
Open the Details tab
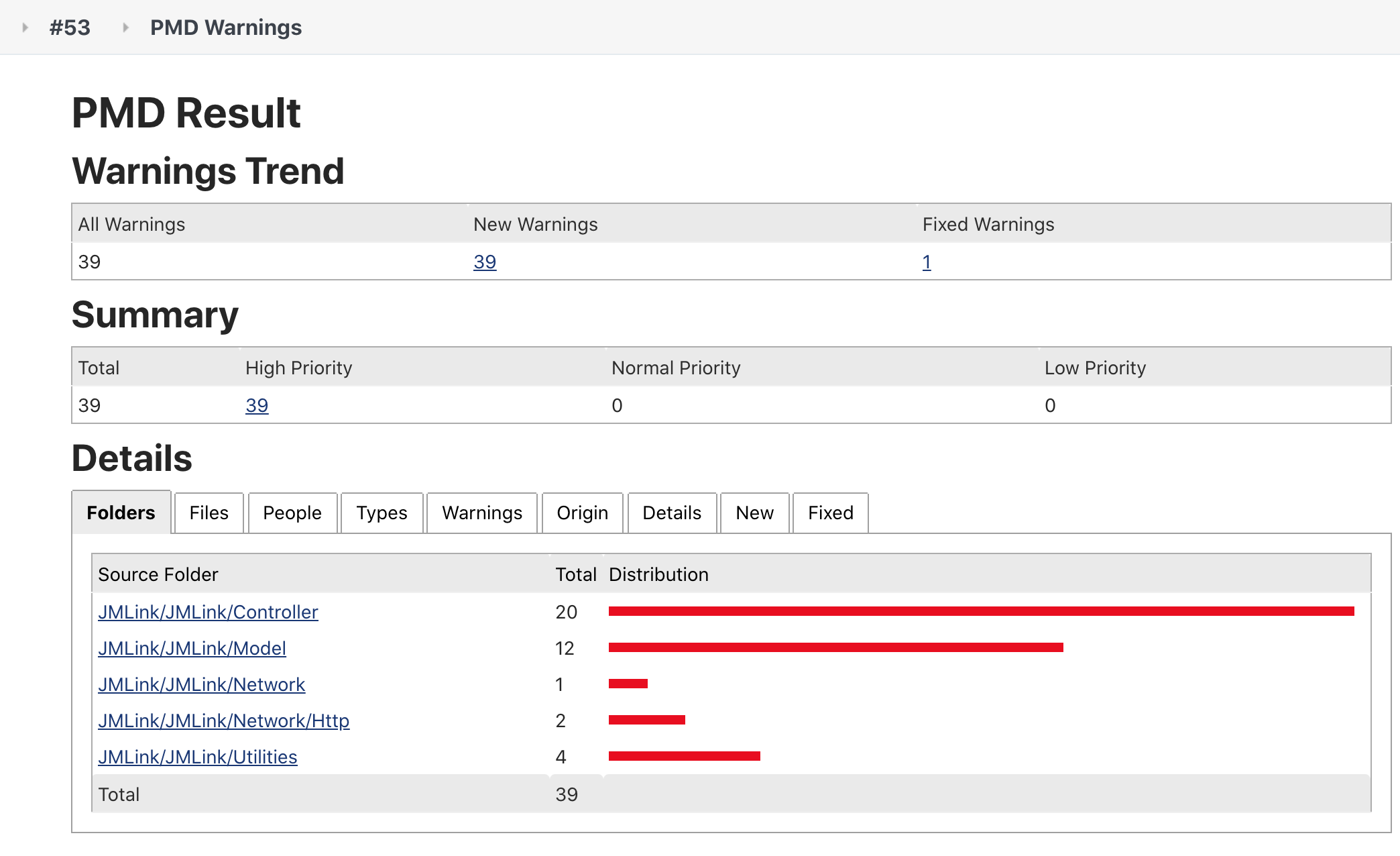(x=672, y=513)
